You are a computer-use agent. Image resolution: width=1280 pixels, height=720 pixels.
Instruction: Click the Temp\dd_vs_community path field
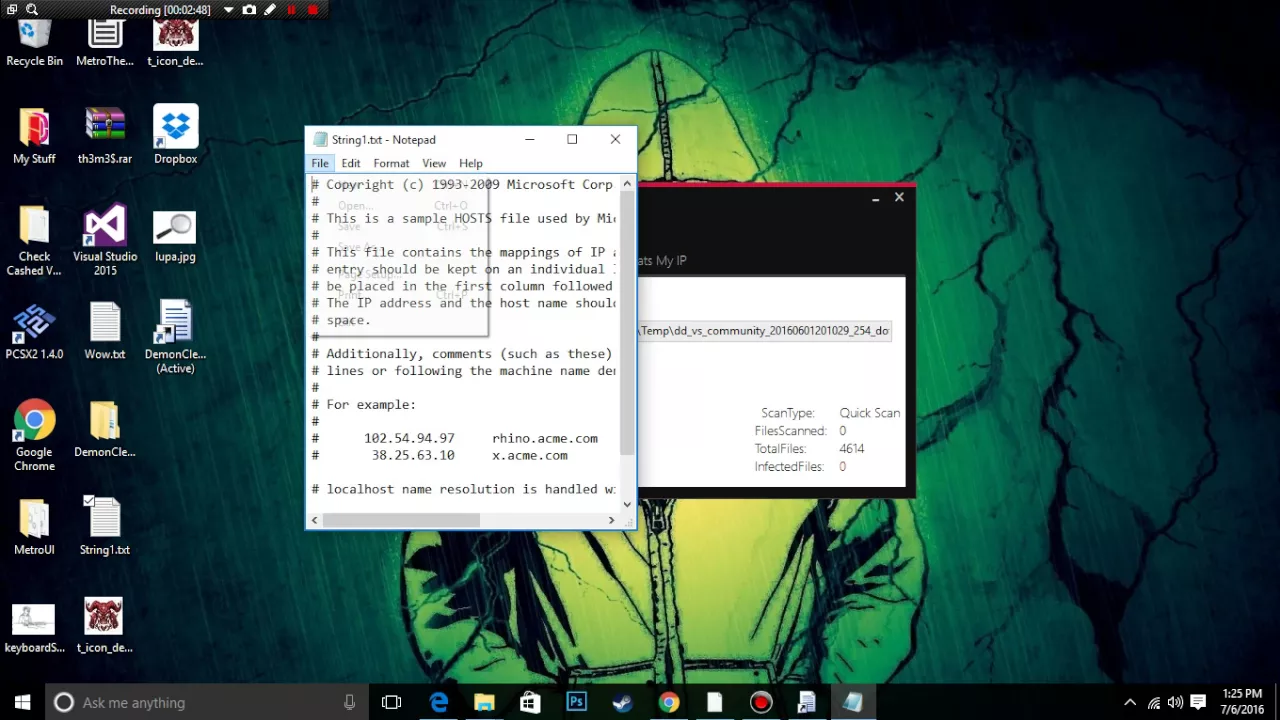[x=764, y=331]
